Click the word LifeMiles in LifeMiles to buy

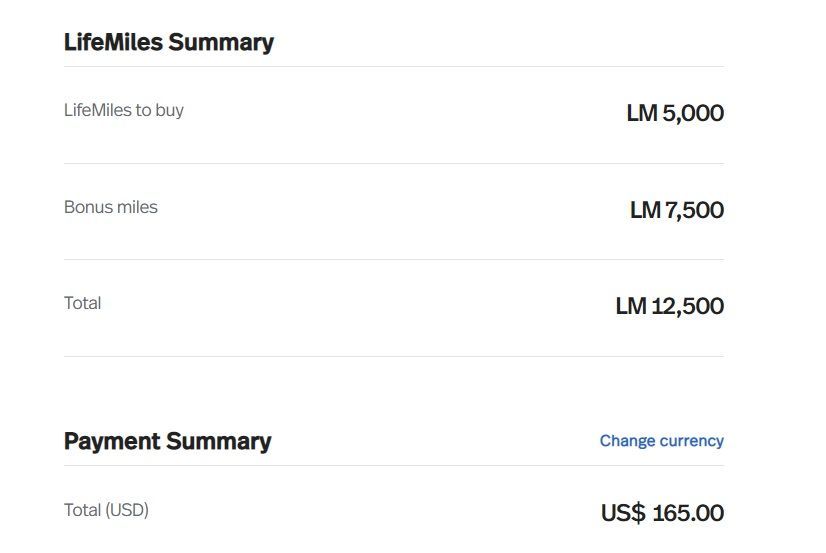(x=98, y=110)
